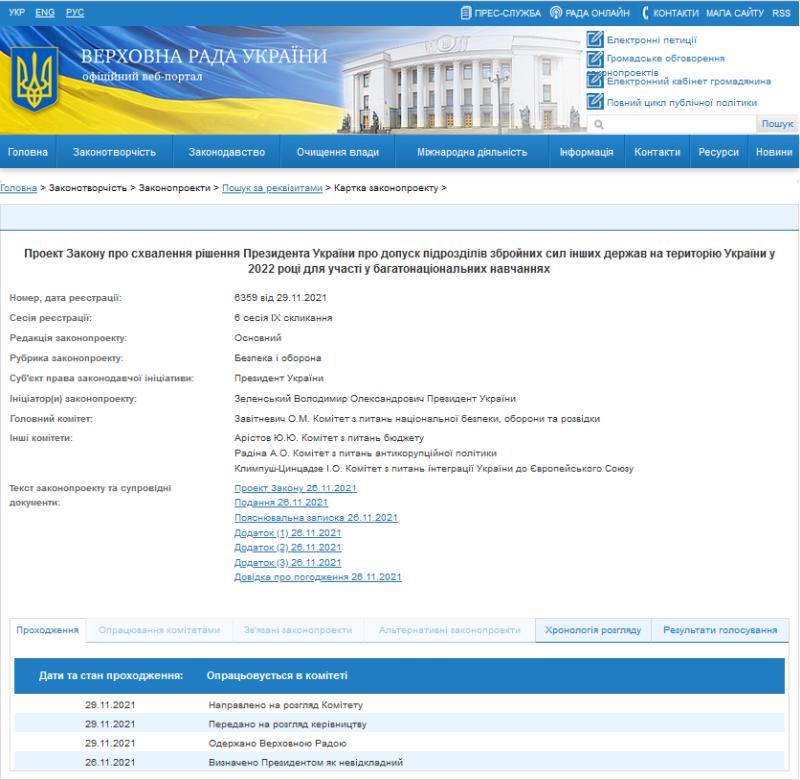Viewport: 800px width, 780px height.
Task: Click the press service document icon
Action: [465, 13]
